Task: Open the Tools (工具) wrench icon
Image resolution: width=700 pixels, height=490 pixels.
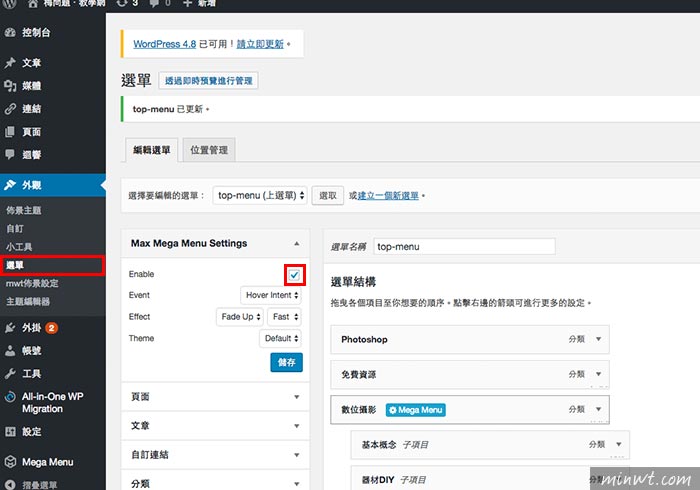Action: coord(10,374)
